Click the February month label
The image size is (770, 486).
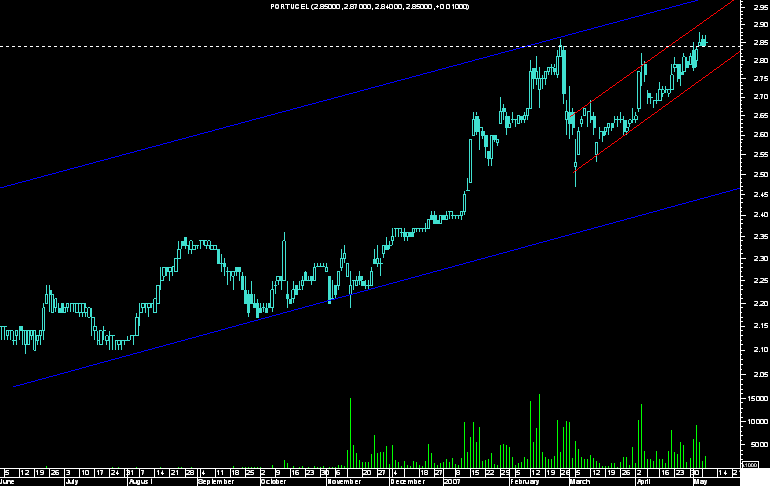coord(524,482)
